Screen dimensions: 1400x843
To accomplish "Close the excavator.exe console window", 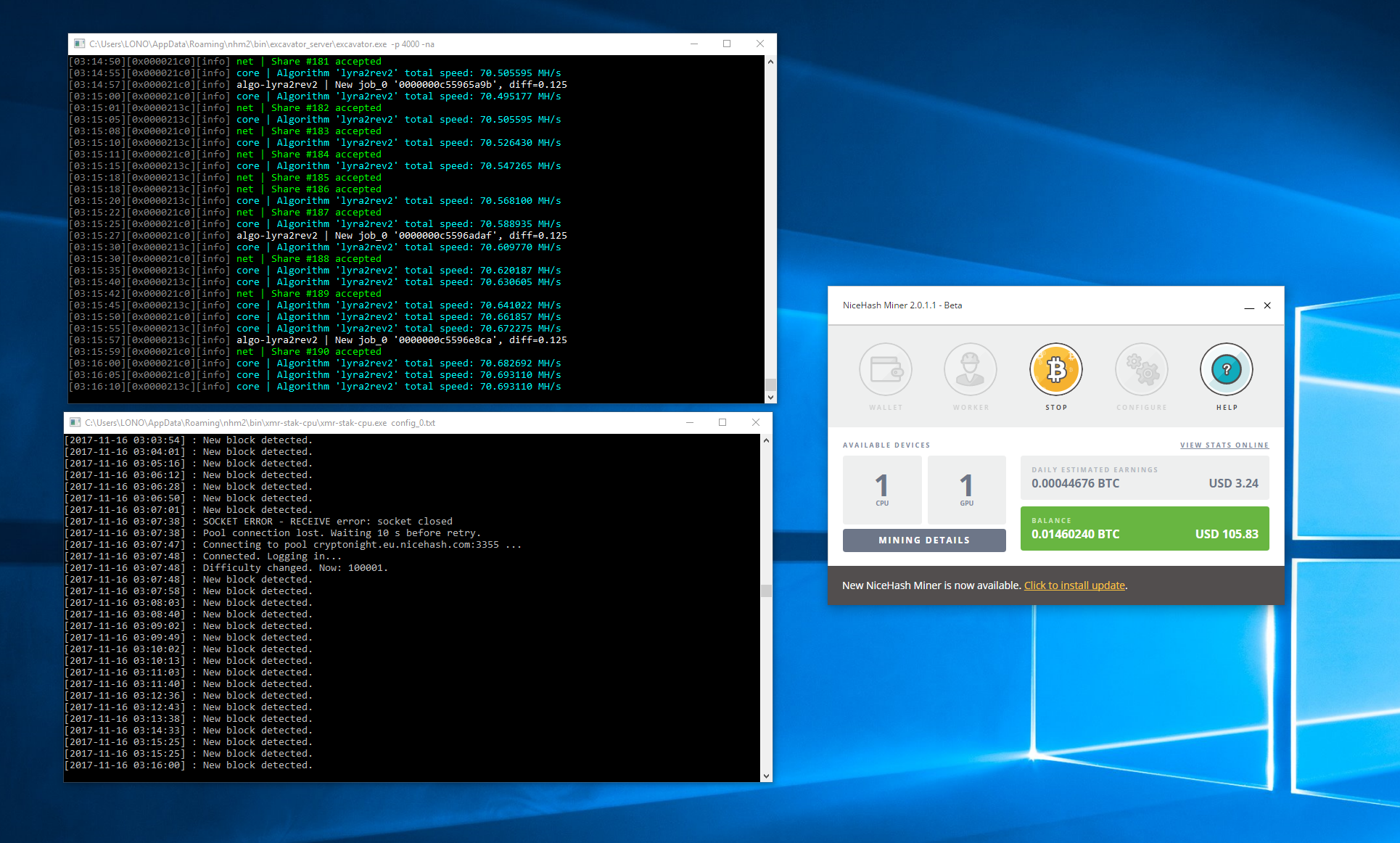I will coord(760,44).
